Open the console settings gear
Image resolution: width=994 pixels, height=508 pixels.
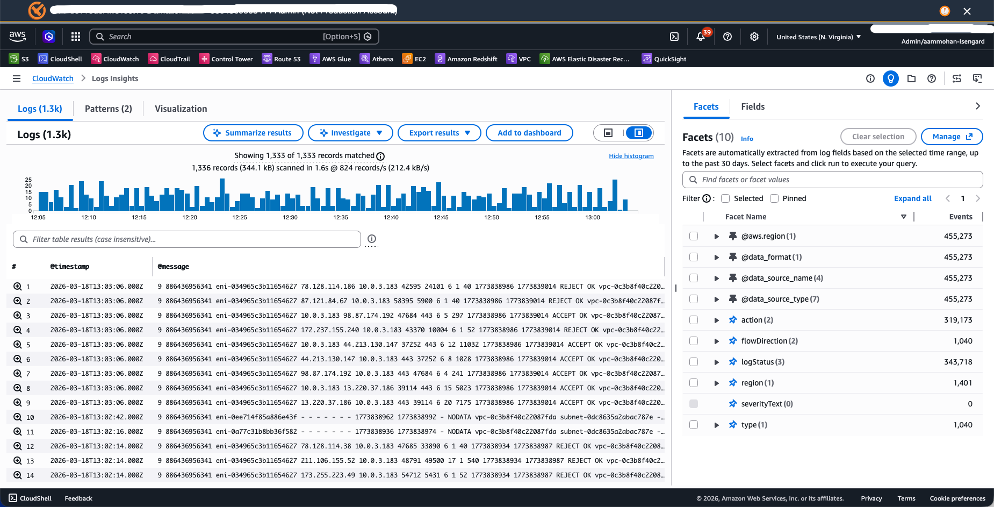point(754,37)
